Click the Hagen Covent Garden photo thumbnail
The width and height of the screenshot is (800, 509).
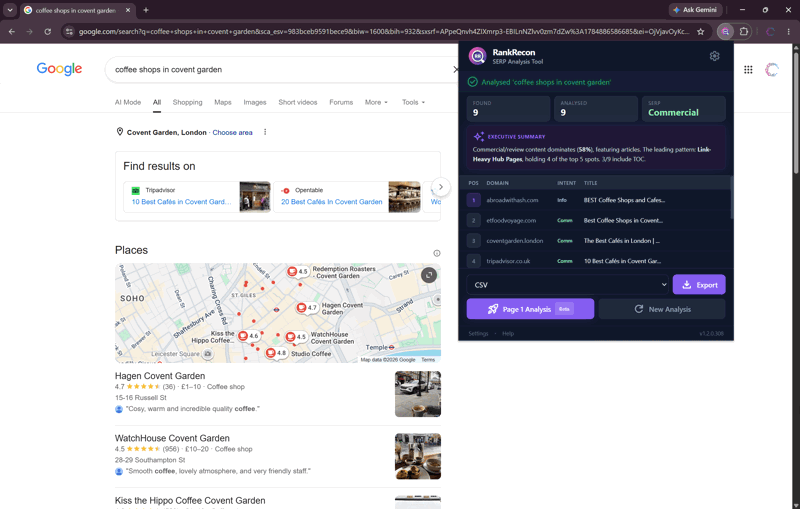point(418,394)
